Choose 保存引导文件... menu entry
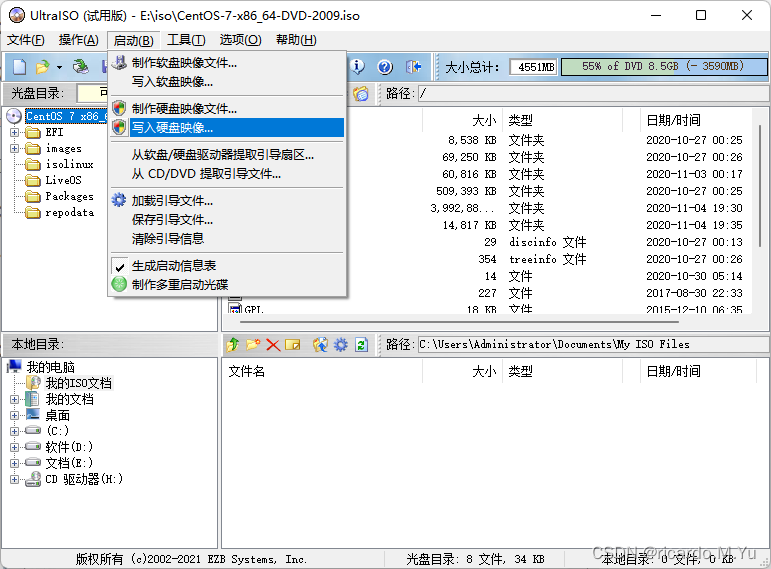 [x=227, y=219]
